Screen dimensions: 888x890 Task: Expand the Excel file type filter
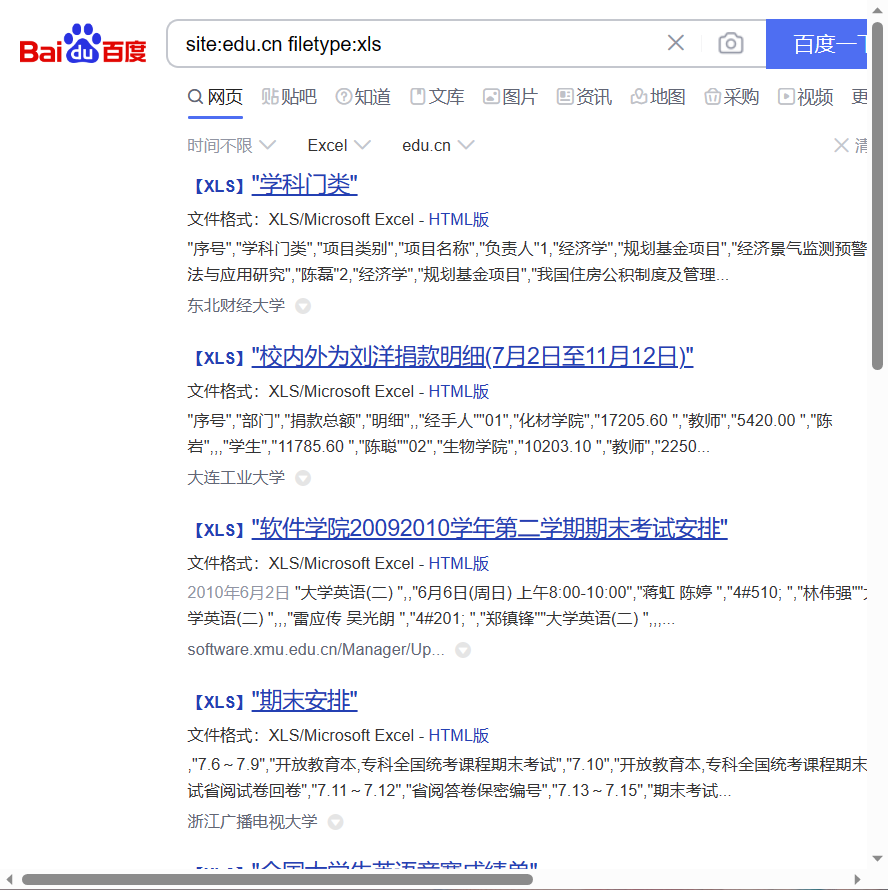[x=339, y=145]
